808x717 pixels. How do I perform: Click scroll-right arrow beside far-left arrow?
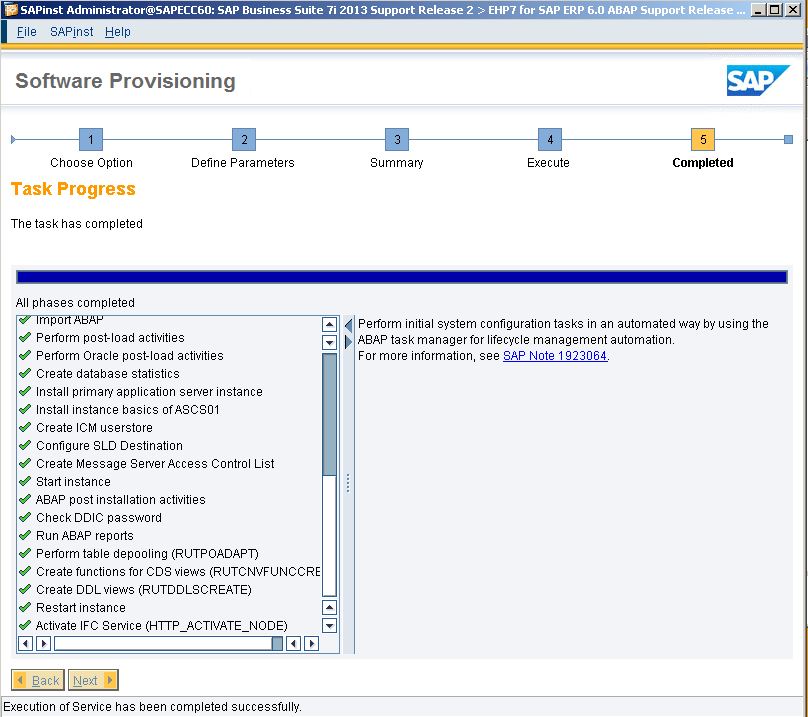[43, 643]
